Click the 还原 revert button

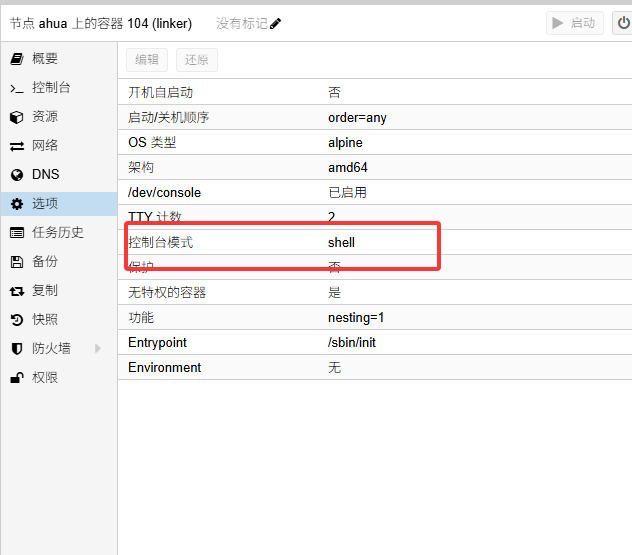(x=197, y=60)
